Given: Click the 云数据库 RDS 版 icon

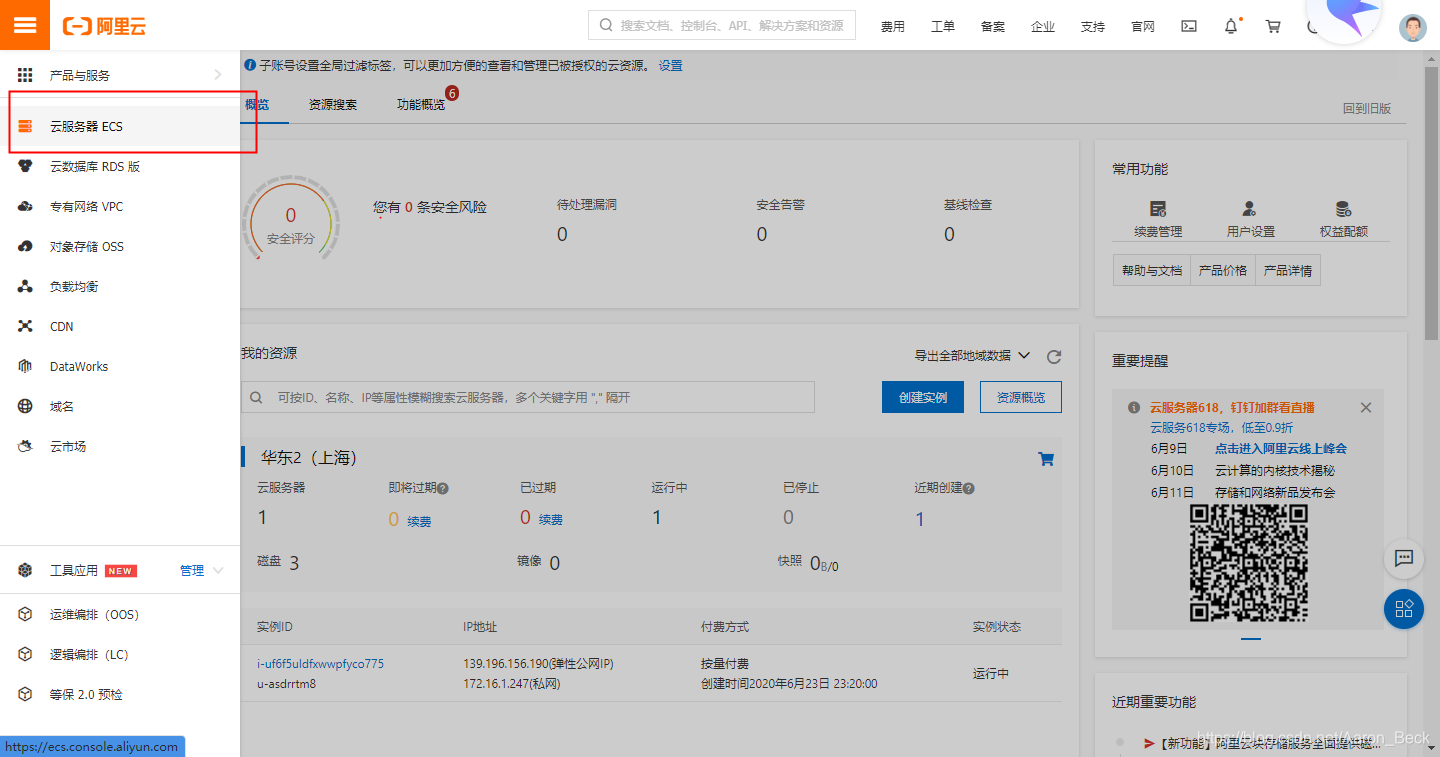Looking at the screenshot, I should click(x=25, y=167).
